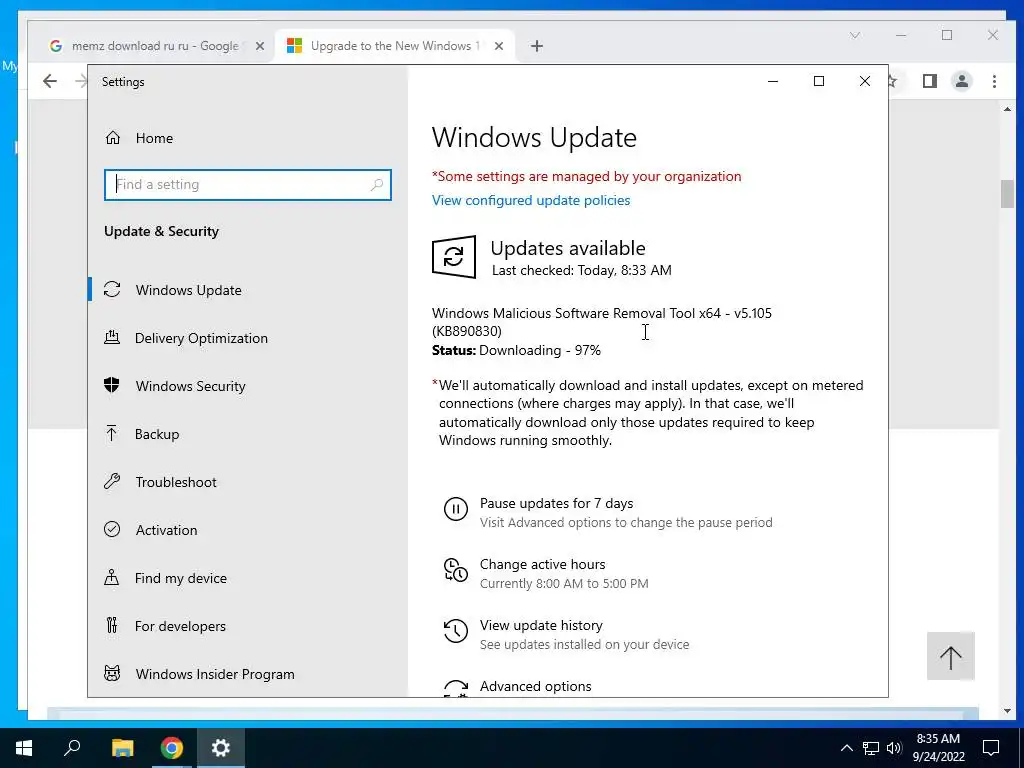Click the Delivery Optimization icon
The width and height of the screenshot is (1024, 768).
112,338
